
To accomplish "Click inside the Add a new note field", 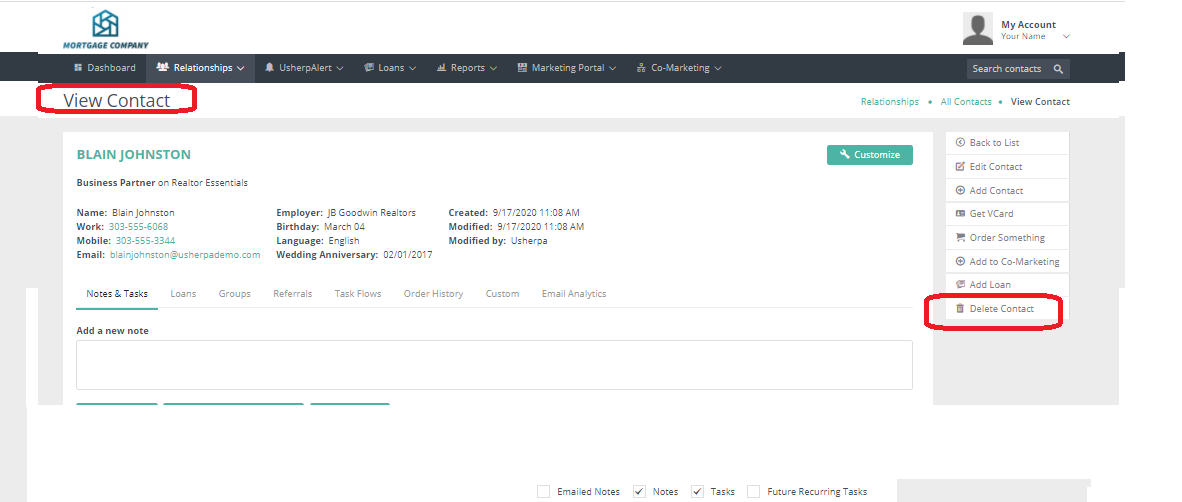I will 494,365.
